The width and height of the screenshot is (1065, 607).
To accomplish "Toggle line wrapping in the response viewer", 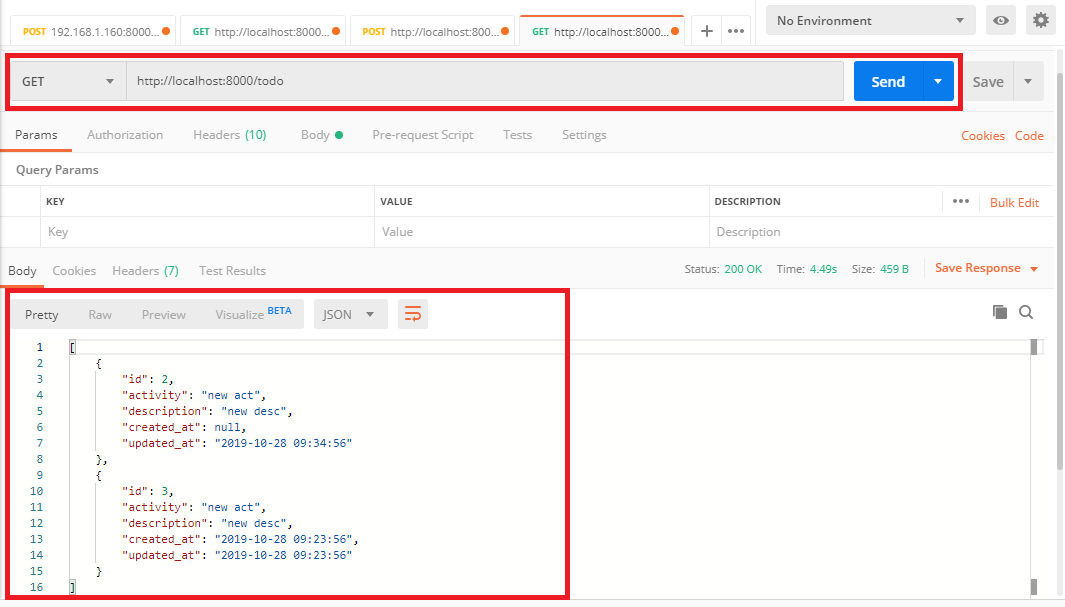I will pos(412,313).
